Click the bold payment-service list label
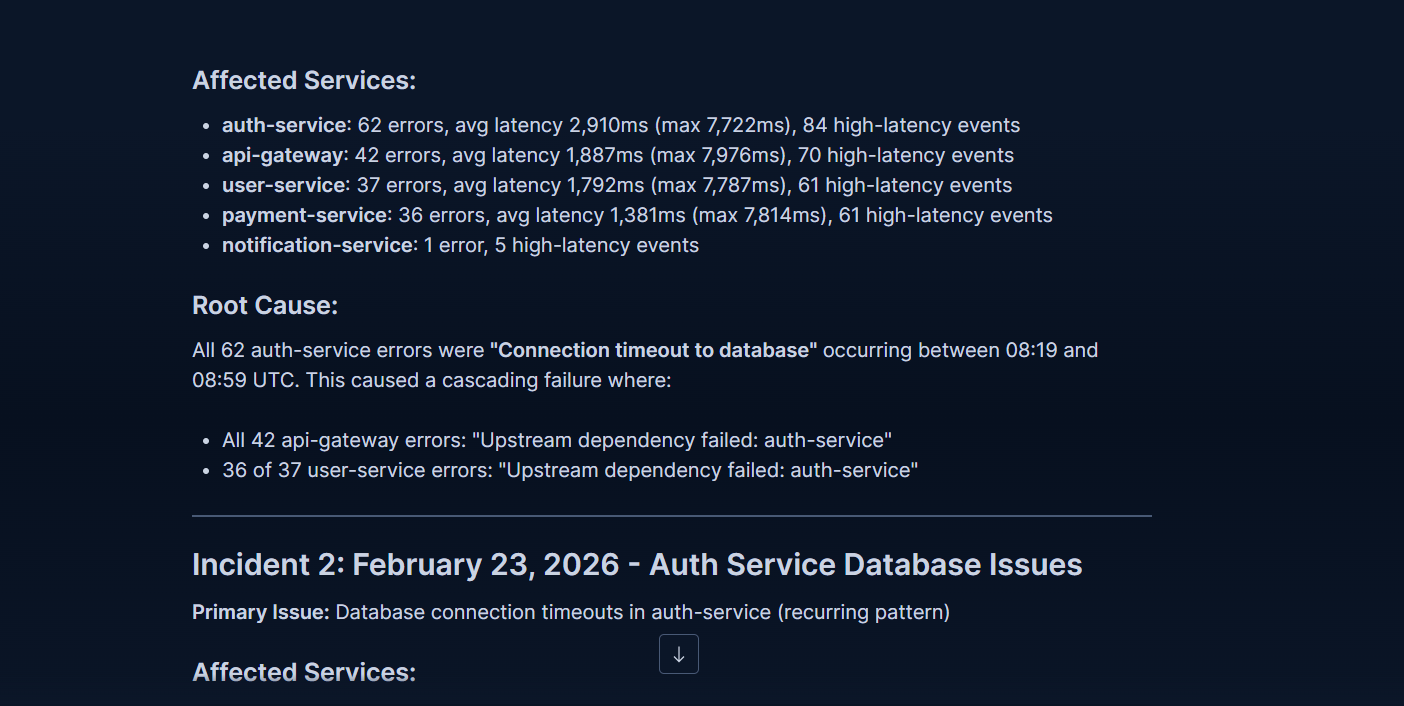The height and width of the screenshot is (706, 1404). [305, 215]
